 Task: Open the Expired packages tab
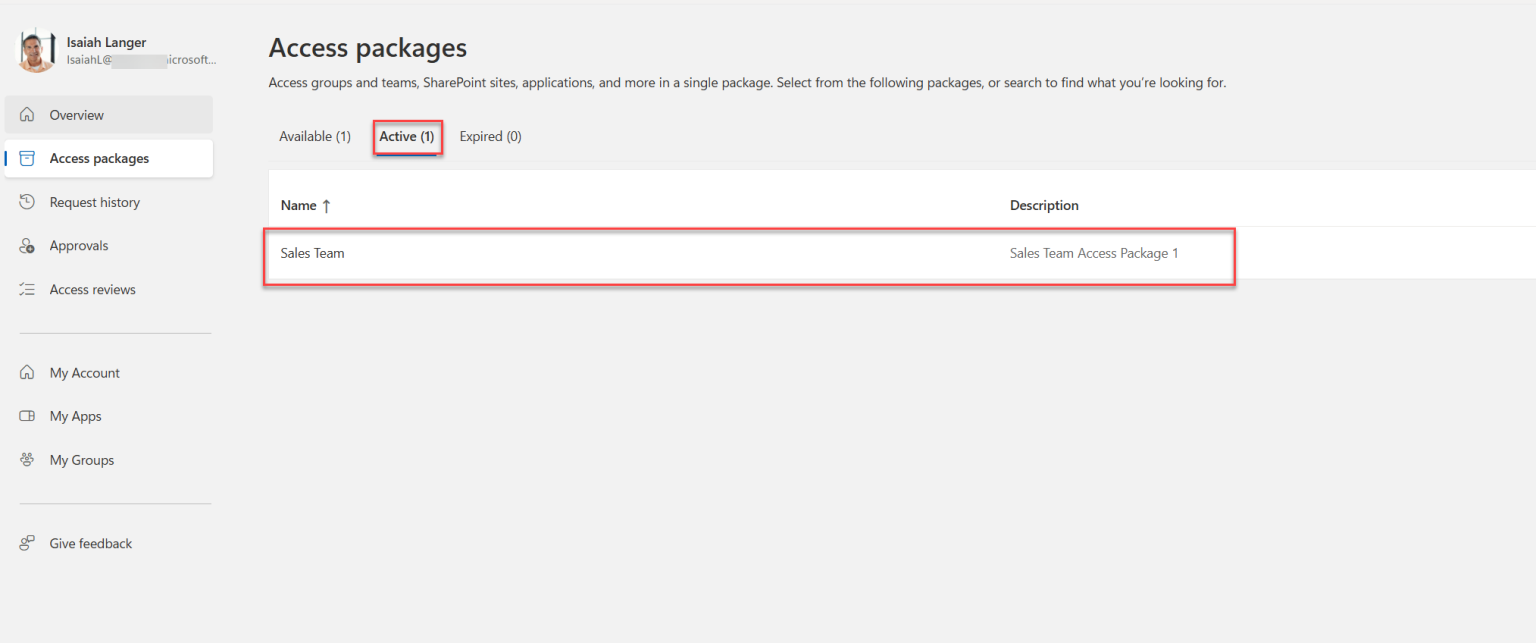point(490,136)
